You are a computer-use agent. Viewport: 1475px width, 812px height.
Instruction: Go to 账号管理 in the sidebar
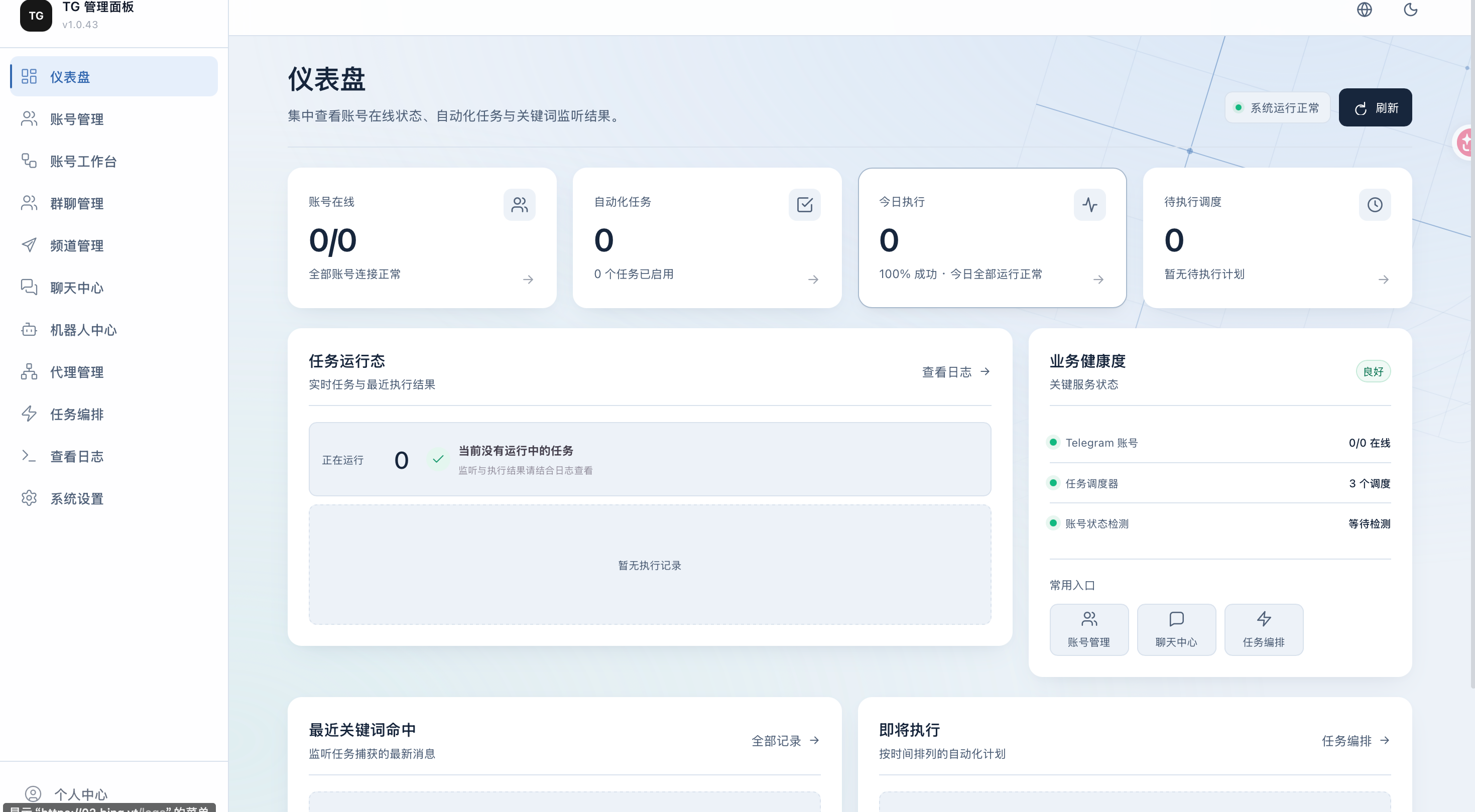tap(114, 119)
